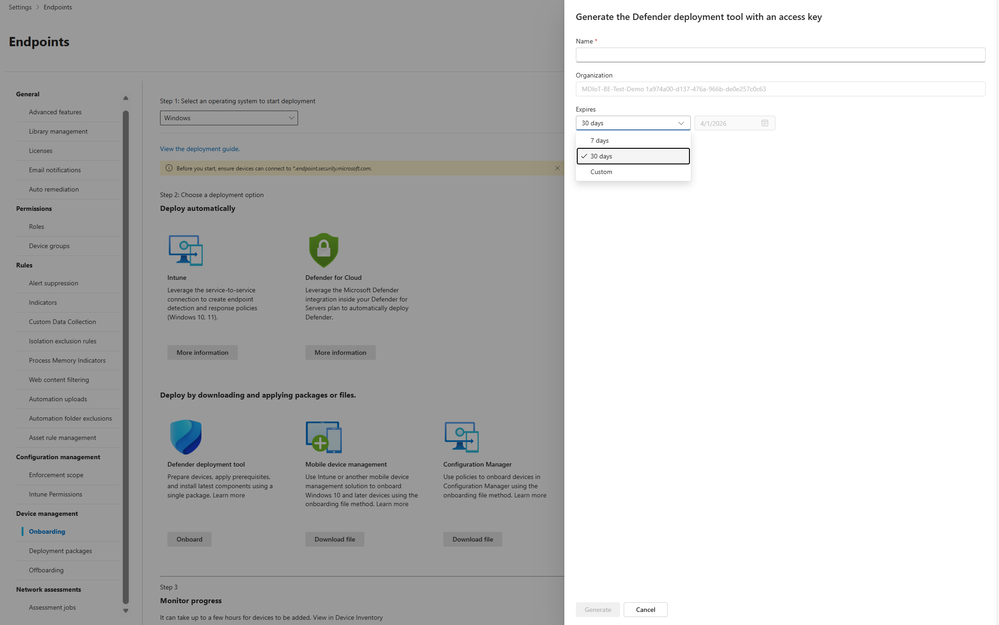Click the Defender deployment tool shield icon
The height and width of the screenshot is (625, 999).
186,436
